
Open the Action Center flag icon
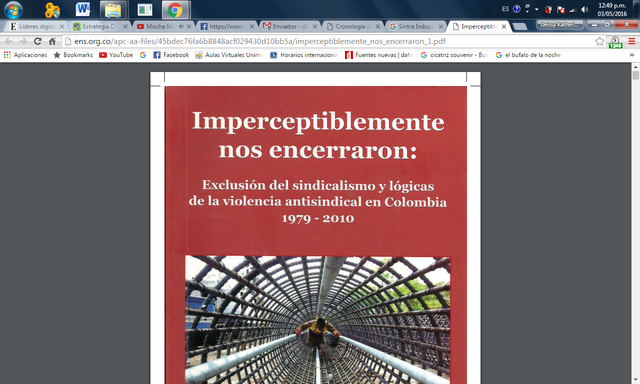pos(561,9)
